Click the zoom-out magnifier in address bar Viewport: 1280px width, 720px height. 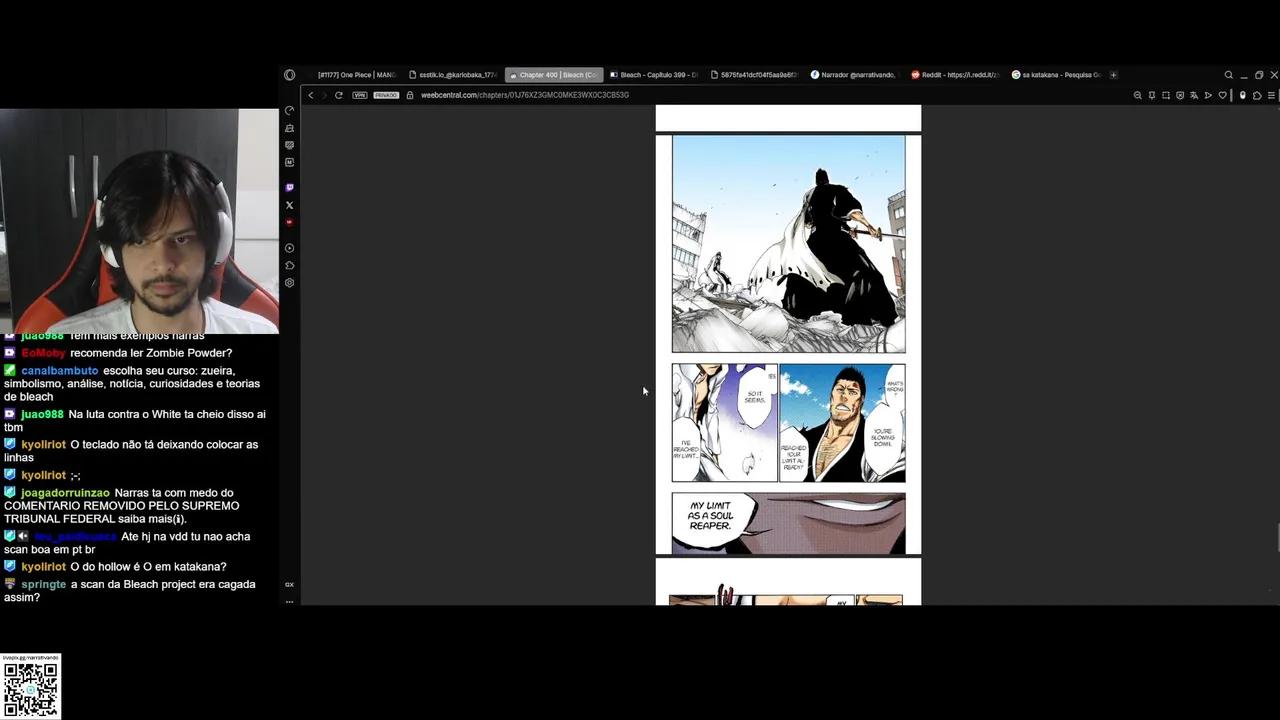click(x=1137, y=95)
